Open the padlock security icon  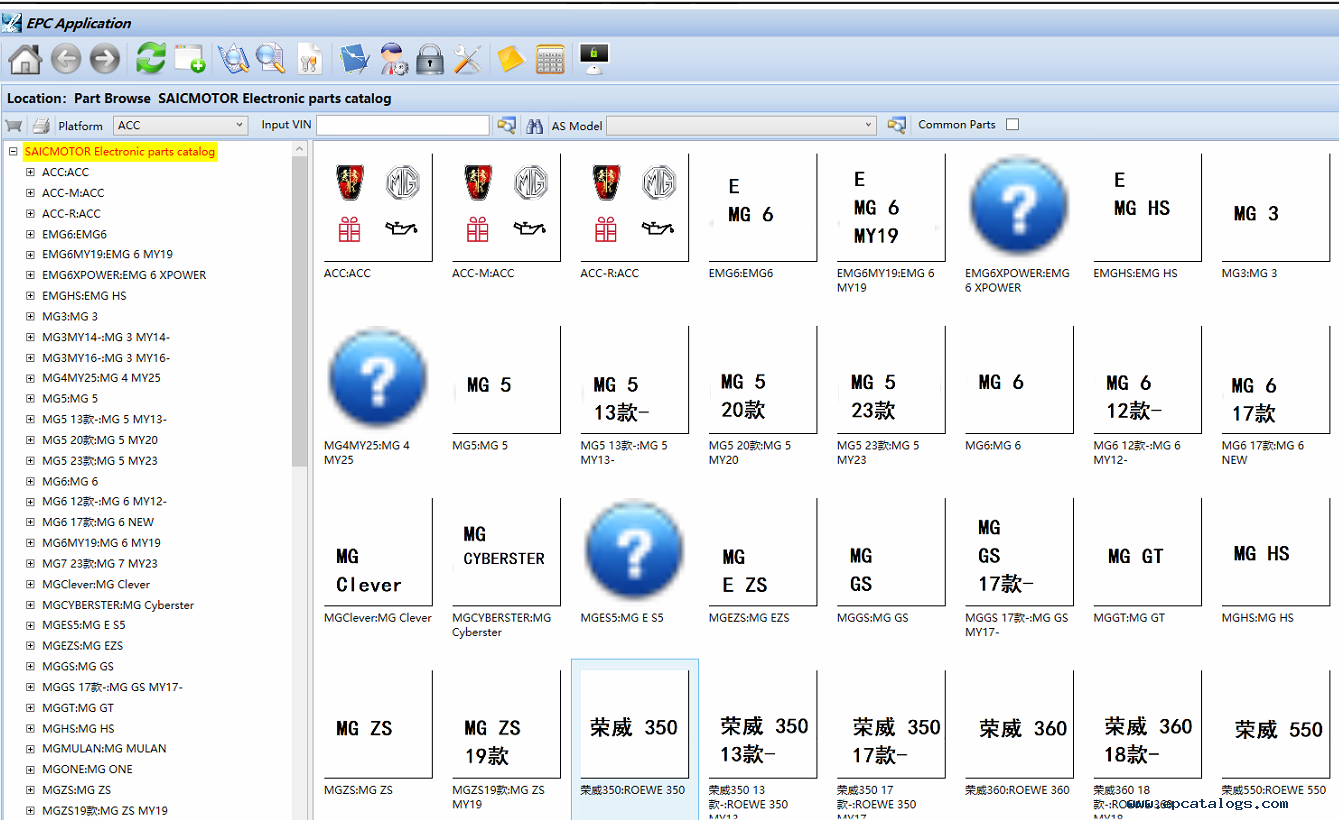point(430,59)
